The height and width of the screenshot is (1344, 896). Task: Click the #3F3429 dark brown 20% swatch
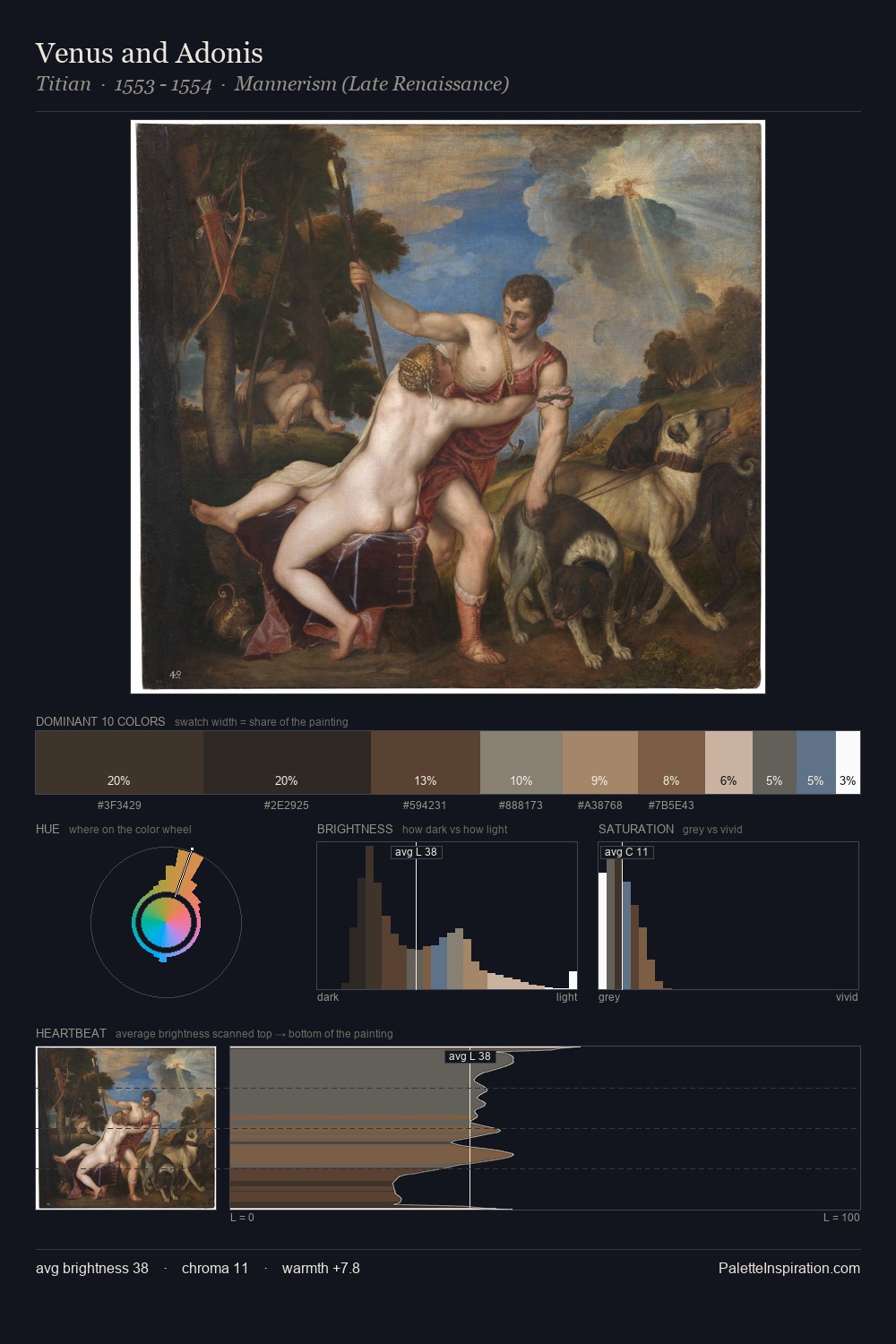[x=119, y=762]
